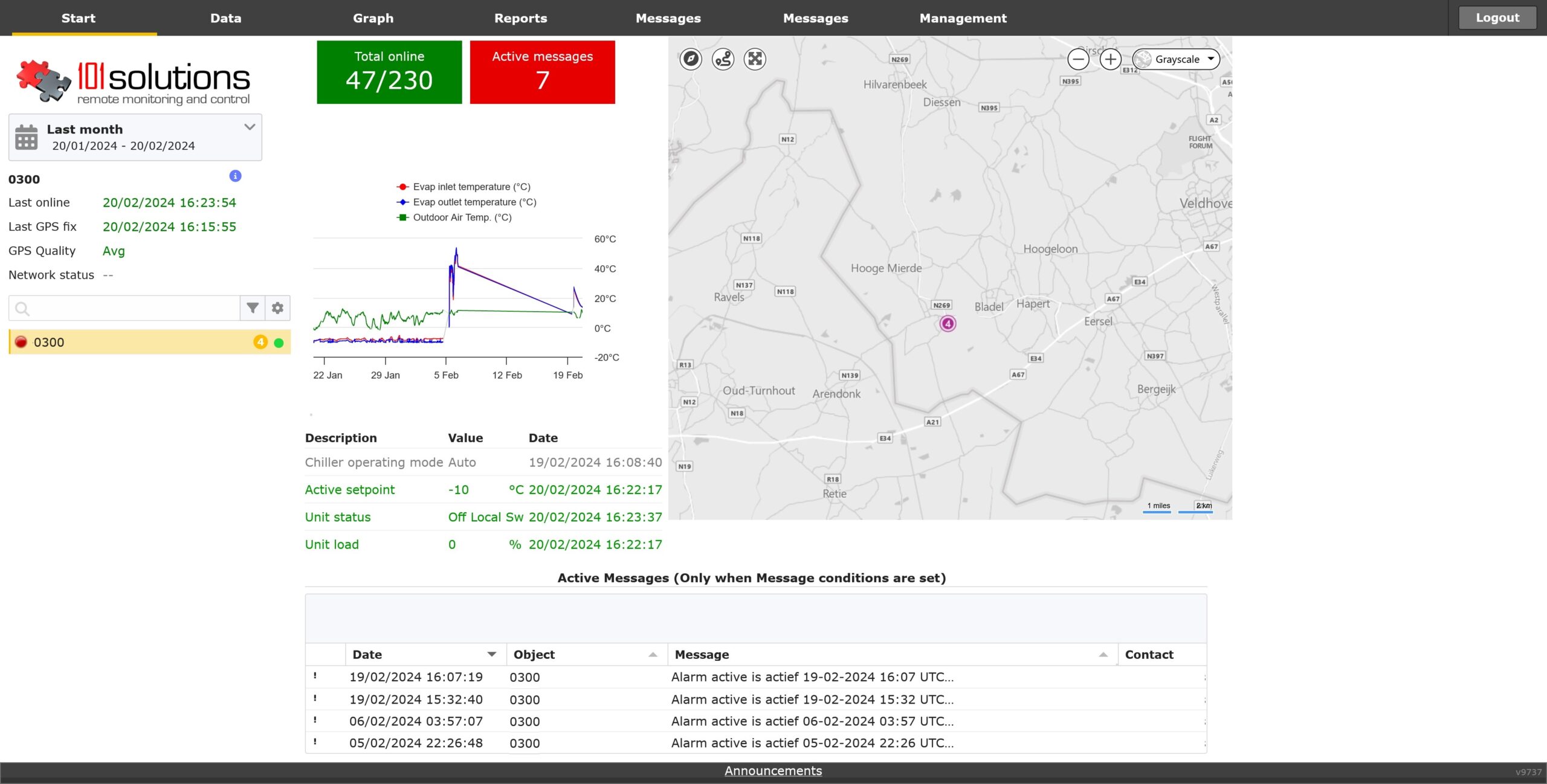Open the Management tab
1547x784 pixels.
(963, 18)
